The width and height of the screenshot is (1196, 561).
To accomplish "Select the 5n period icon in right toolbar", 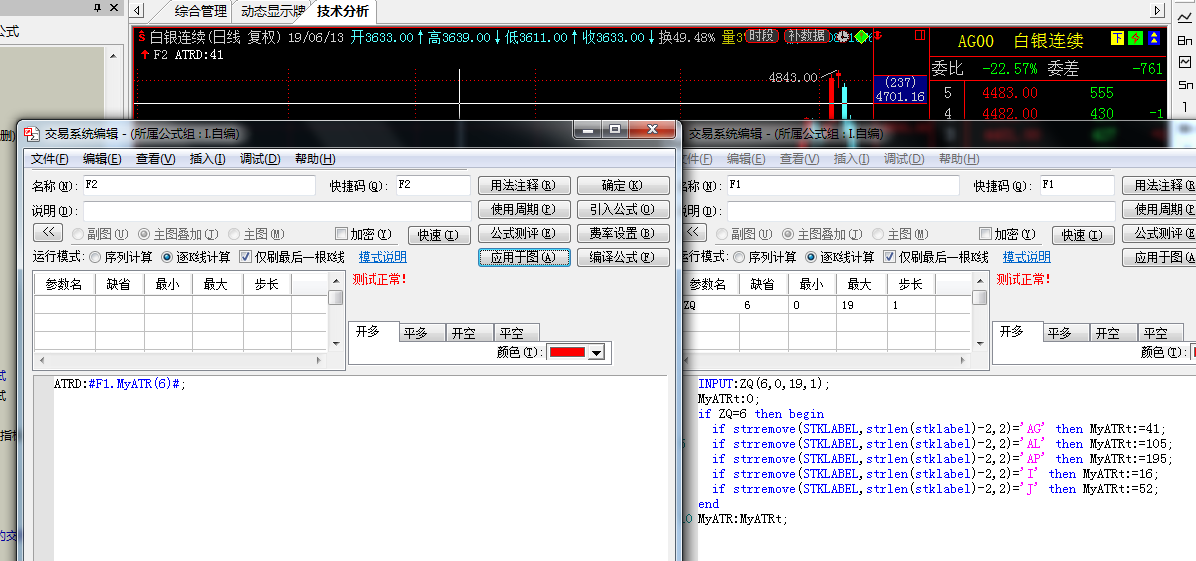I will (1185, 85).
